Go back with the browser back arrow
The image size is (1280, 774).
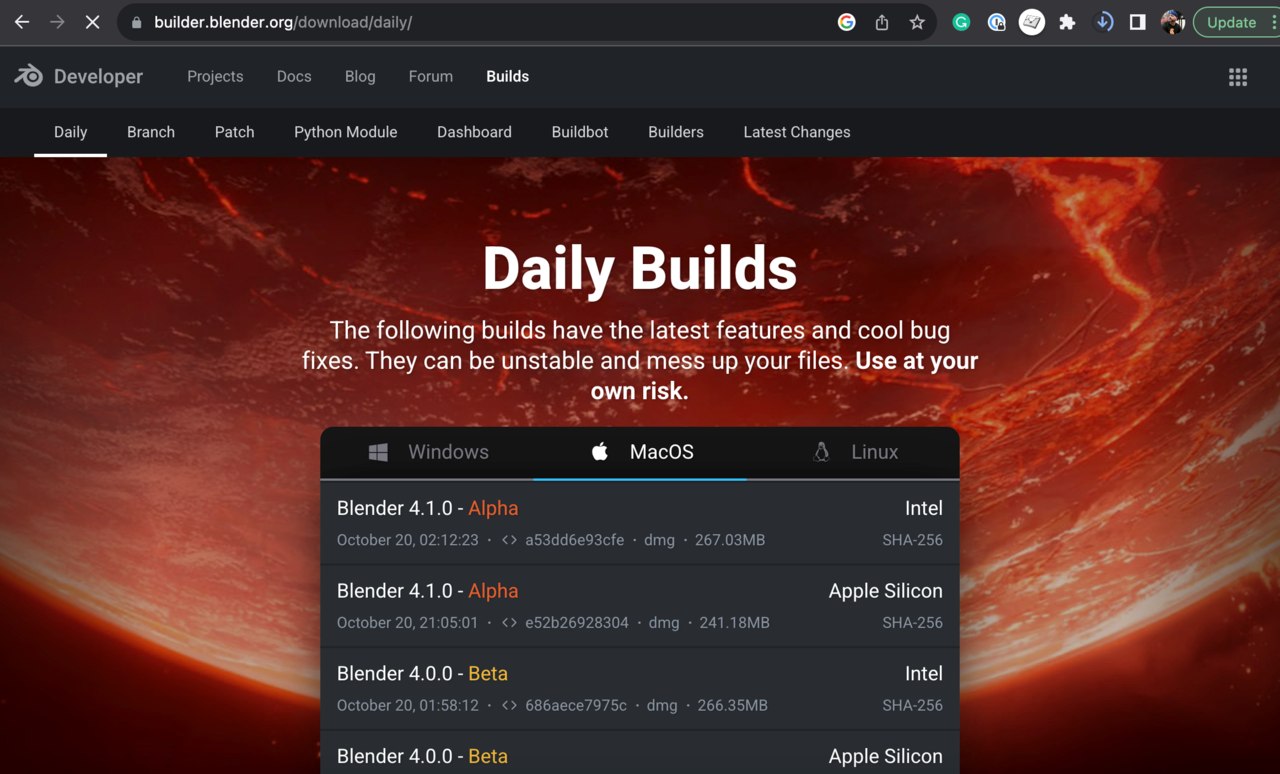click(x=22, y=22)
